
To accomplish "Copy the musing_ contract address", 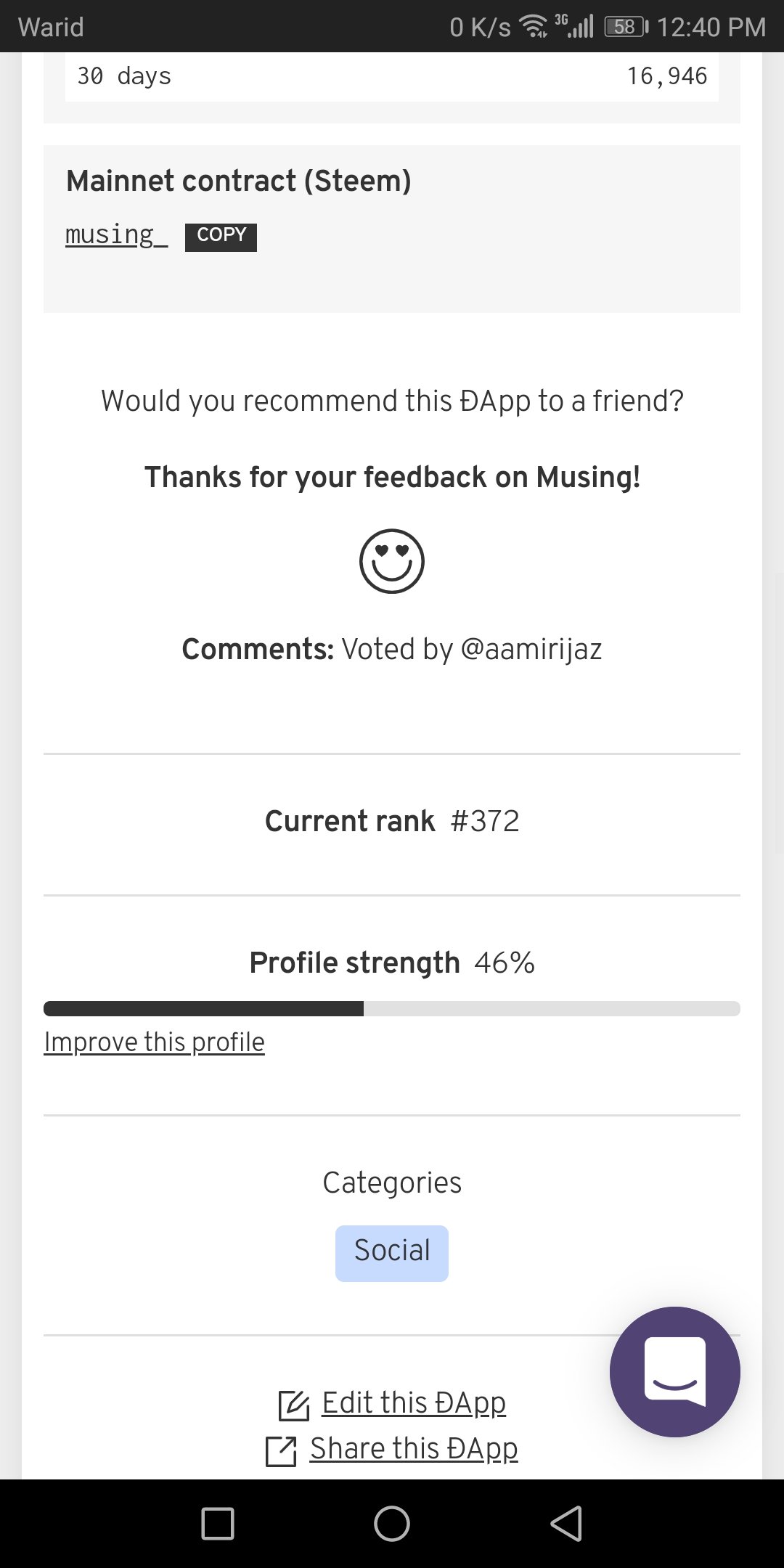I will click(x=221, y=236).
